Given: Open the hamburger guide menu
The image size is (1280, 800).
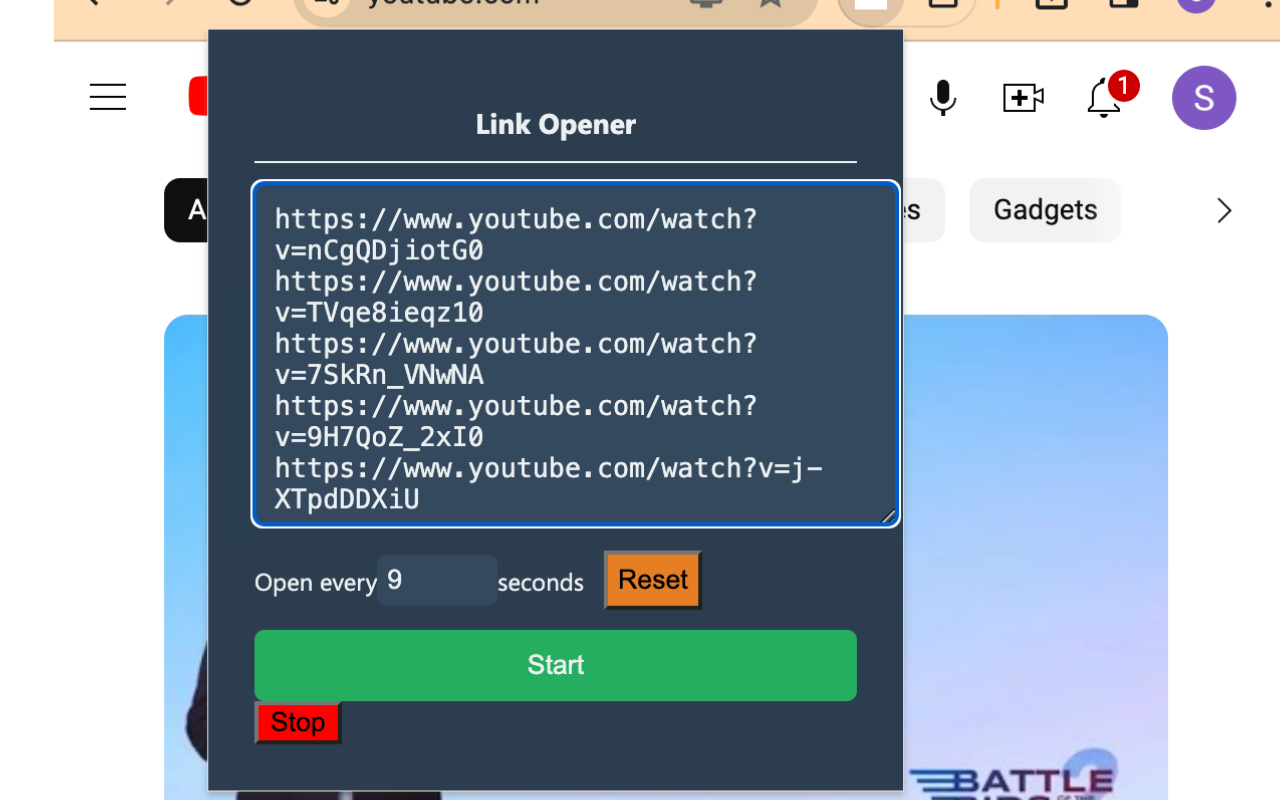Looking at the screenshot, I should (107, 97).
